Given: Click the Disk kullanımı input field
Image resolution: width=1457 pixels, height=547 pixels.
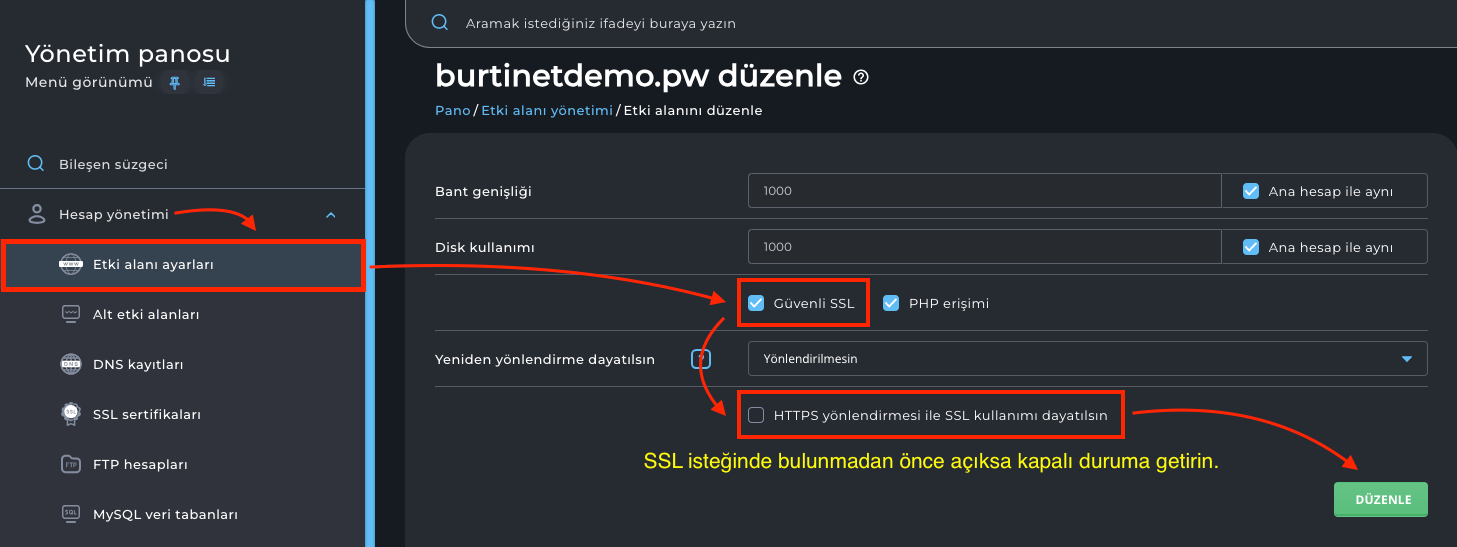Looking at the screenshot, I should click(984, 247).
